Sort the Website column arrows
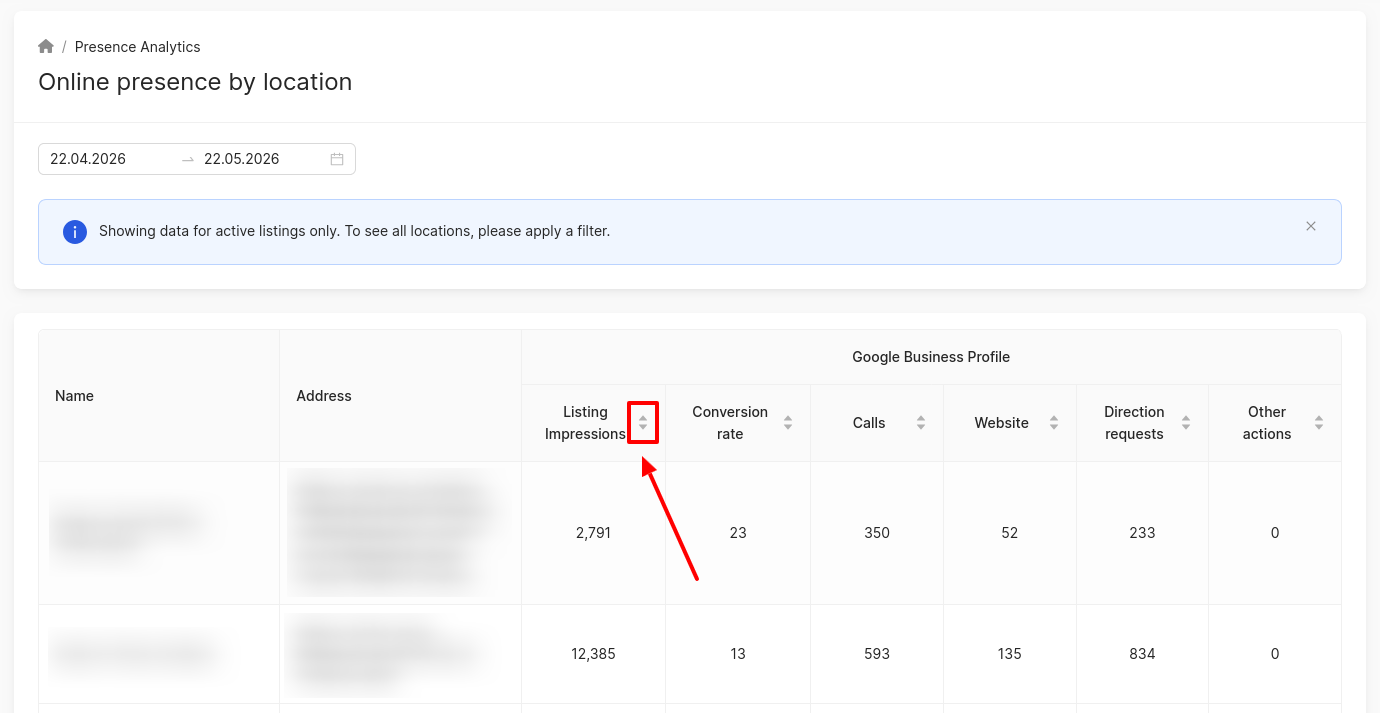Screen dimensions: 1380x713 [x=1054, y=423]
